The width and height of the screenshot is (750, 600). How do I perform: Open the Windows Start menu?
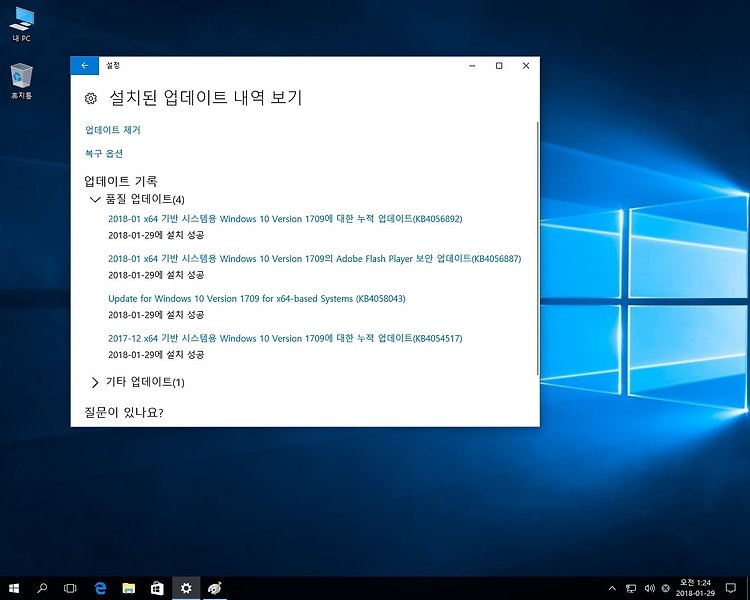click(14, 588)
